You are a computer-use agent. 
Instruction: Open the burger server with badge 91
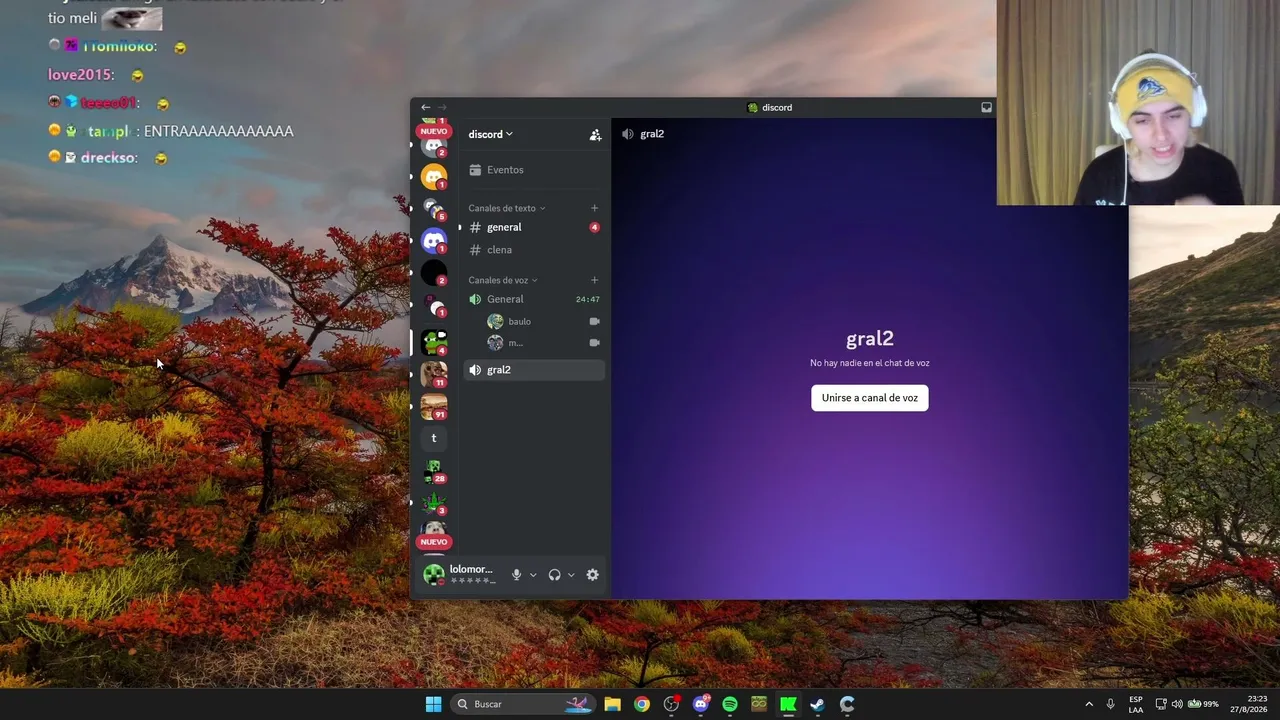point(434,406)
